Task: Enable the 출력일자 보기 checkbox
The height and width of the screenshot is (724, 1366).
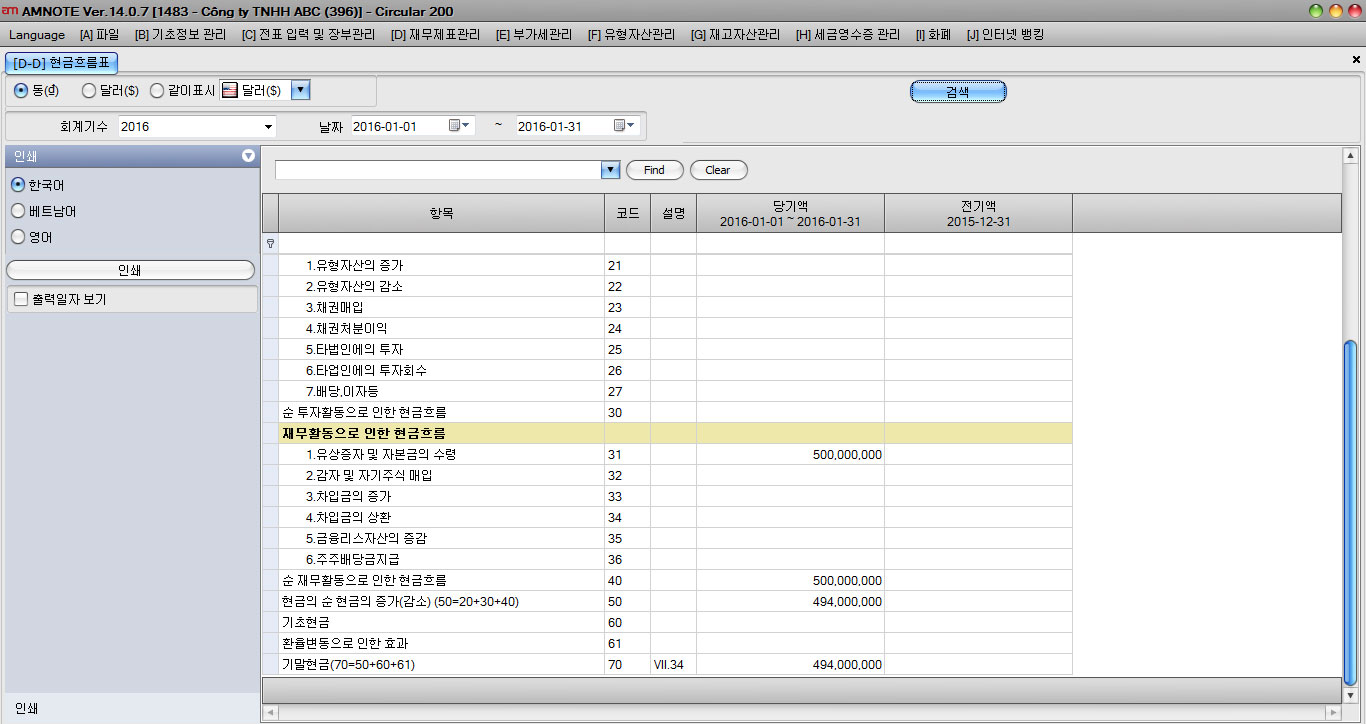Action: [21, 299]
